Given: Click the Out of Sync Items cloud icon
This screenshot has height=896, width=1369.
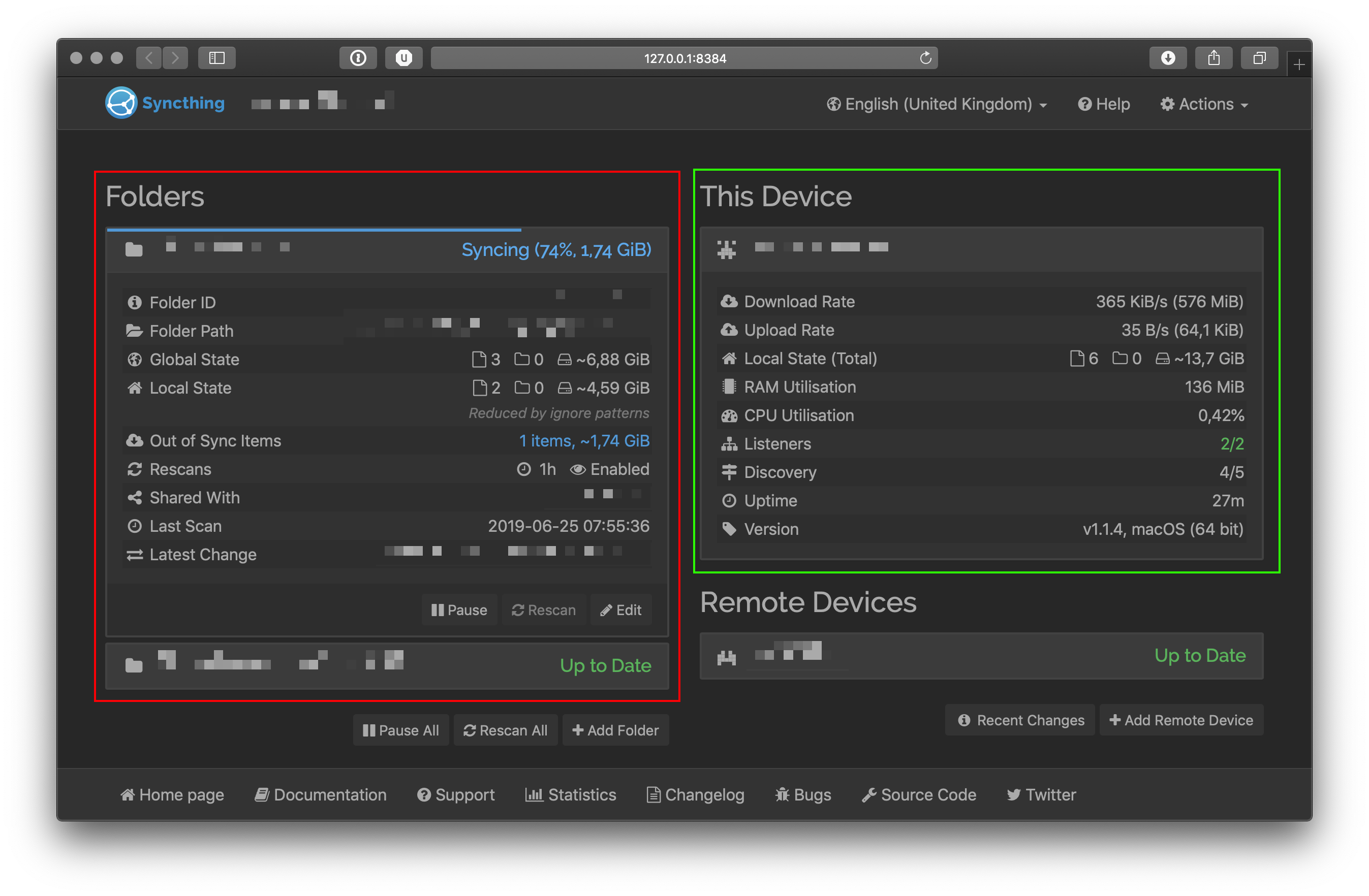Looking at the screenshot, I should click(x=135, y=440).
